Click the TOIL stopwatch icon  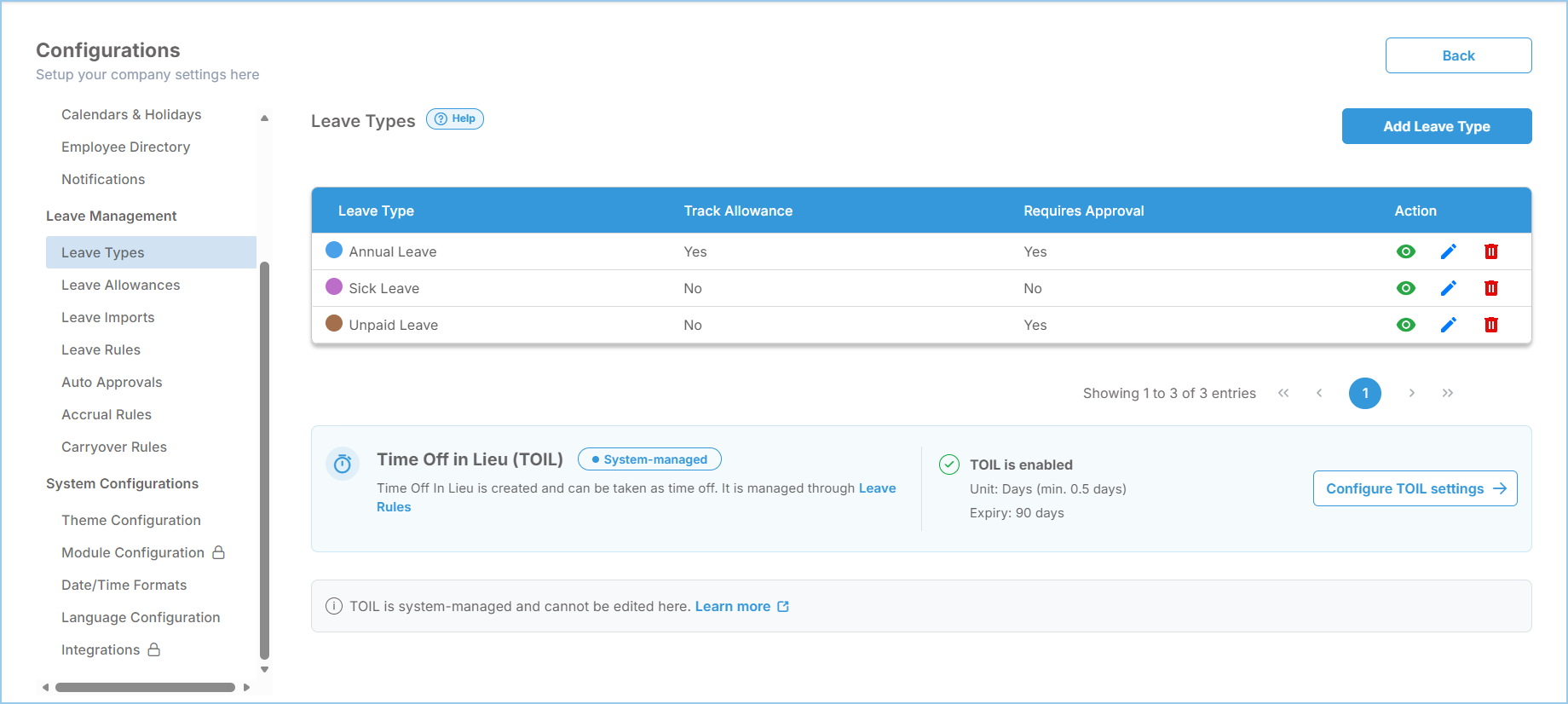343,464
